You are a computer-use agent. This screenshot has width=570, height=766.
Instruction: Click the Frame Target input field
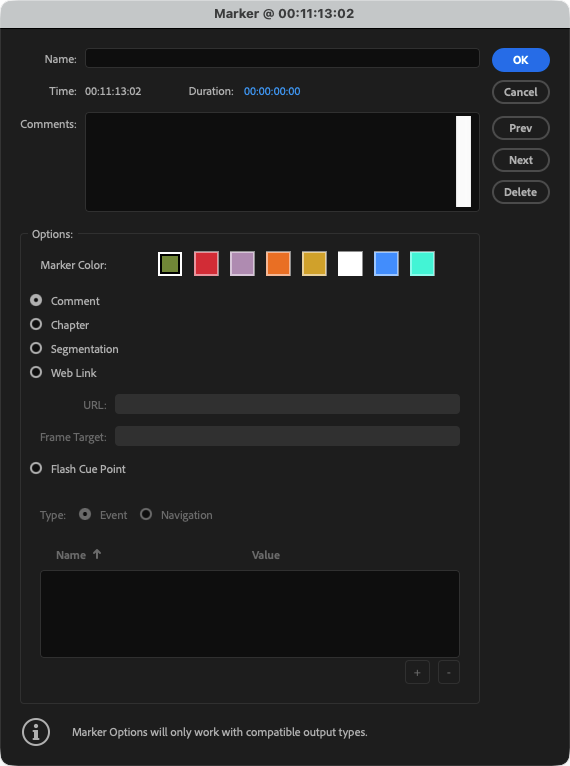tap(287, 436)
